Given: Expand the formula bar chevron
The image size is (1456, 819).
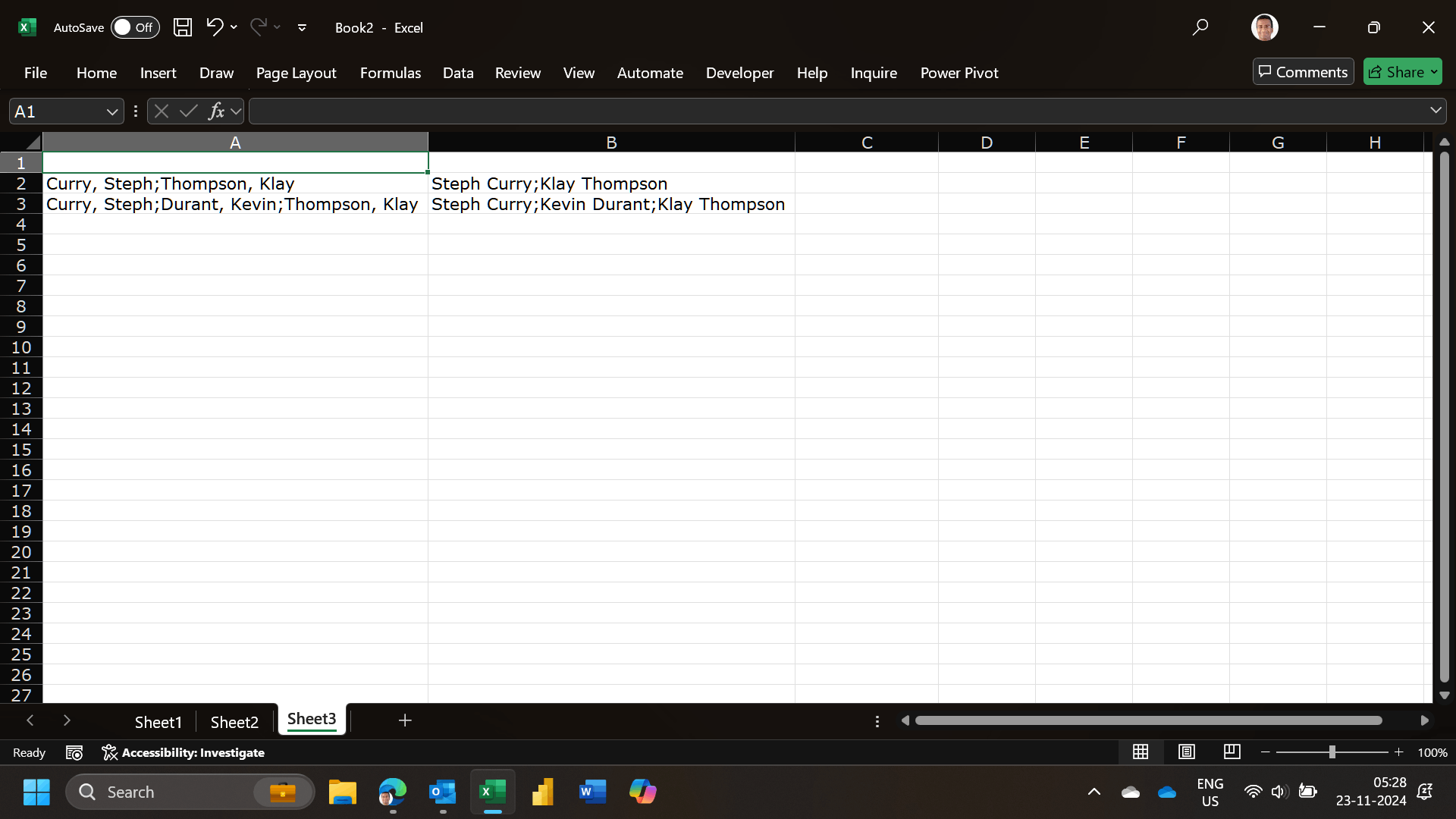Looking at the screenshot, I should click(x=1435, y=111).
